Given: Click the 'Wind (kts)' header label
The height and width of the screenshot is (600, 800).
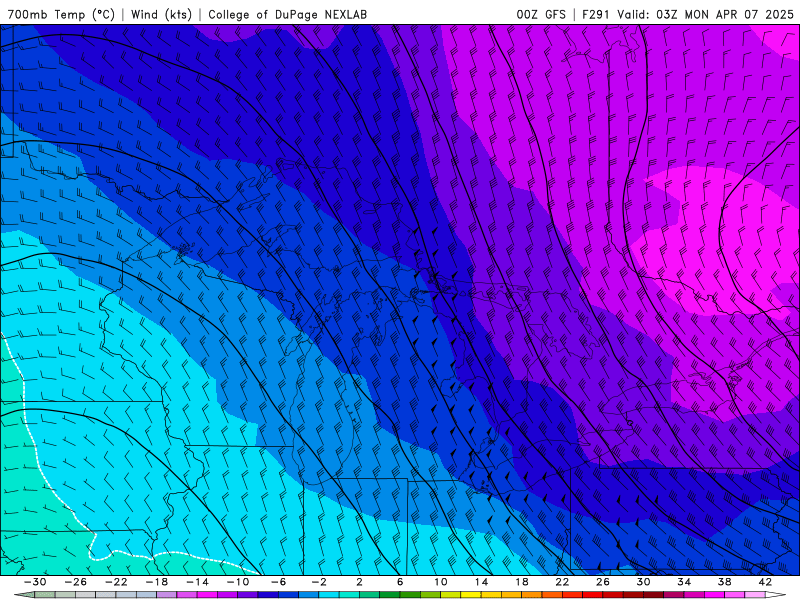Looking at the screenshot, I should pyautogui.click(x=161, y=14).
